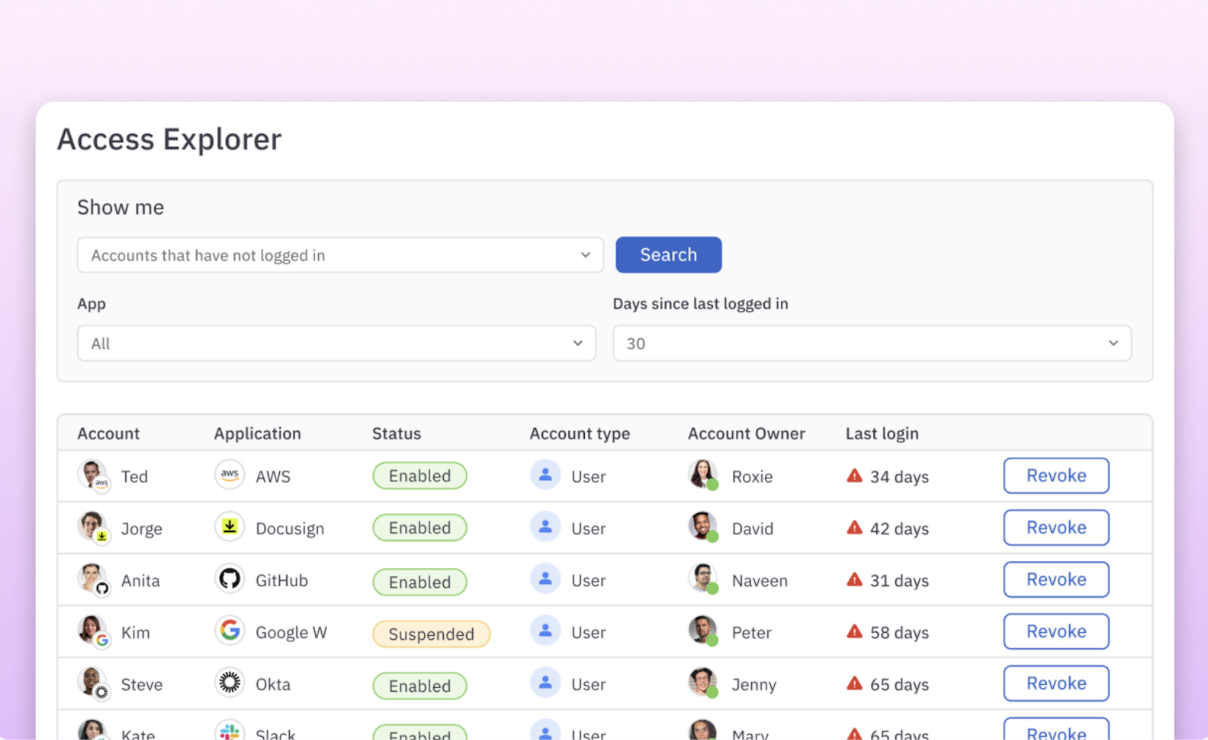Click Jorge's account avatar
This screenshot has width=1208, height=740.
click(x=93, y=526)
